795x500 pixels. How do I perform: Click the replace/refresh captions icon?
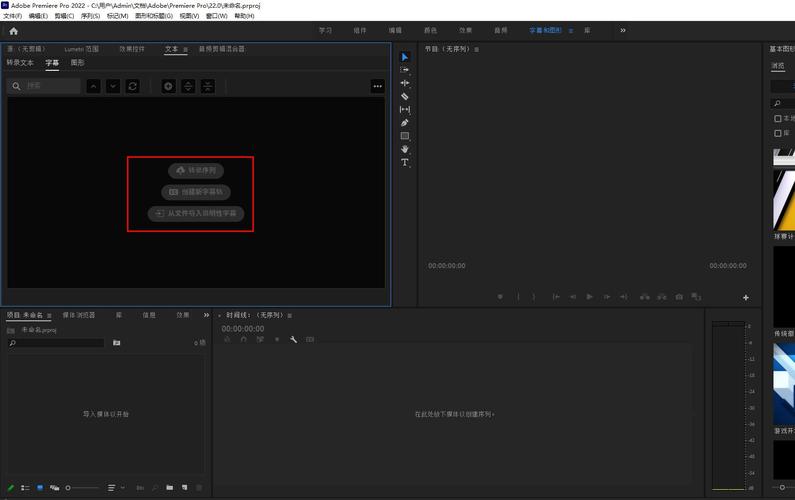pyautogui.click(x=133, y=86)
